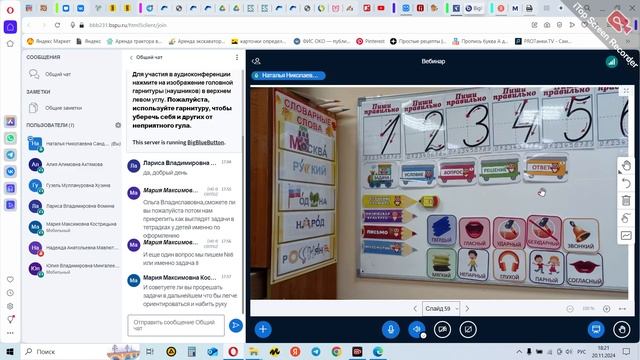
Task: Open the chat options three-dot menu
Action: coord(237,58)
